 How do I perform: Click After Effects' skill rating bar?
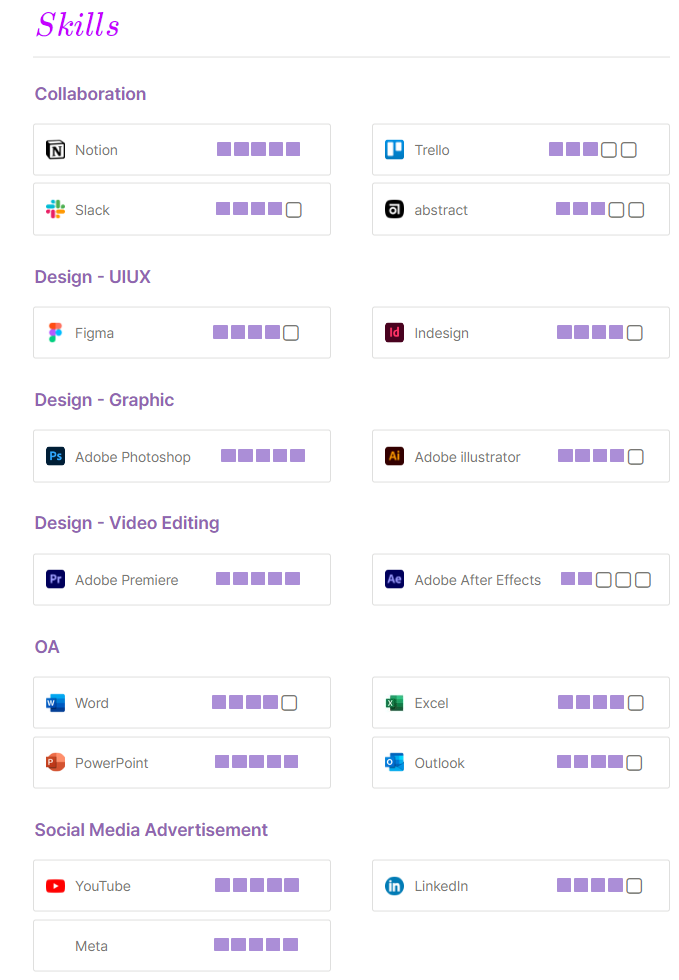coord(606,579)
